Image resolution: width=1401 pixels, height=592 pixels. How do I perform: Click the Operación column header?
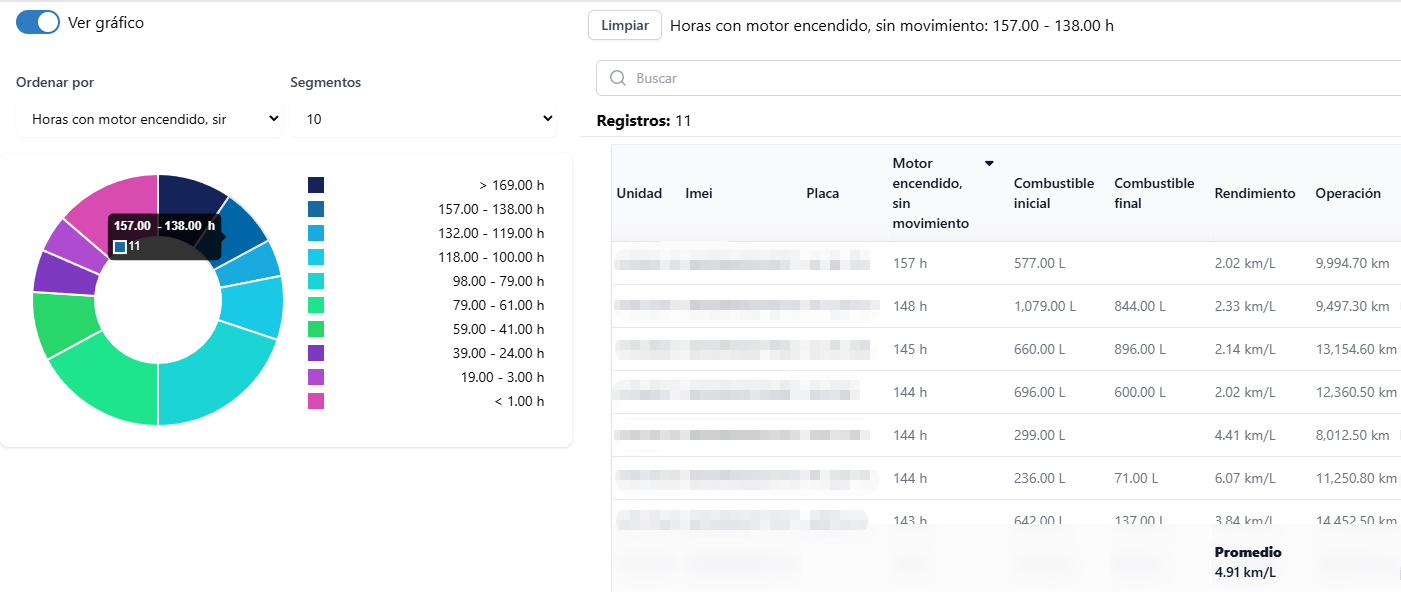pos(1347,193)
